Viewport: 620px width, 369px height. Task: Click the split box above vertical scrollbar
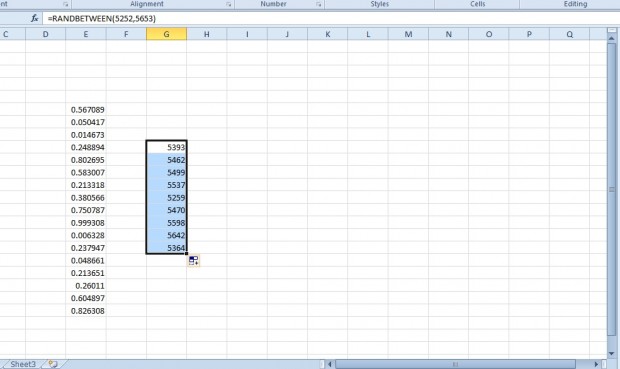coord(611,30)
